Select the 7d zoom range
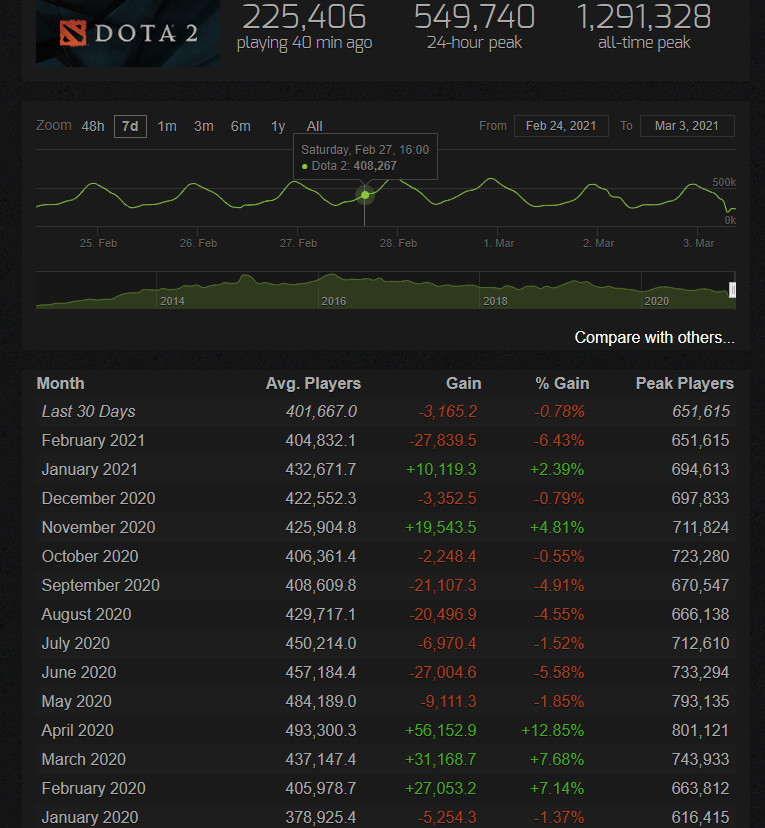The height and width of the screenshot is (828, 765). point(130,127)
